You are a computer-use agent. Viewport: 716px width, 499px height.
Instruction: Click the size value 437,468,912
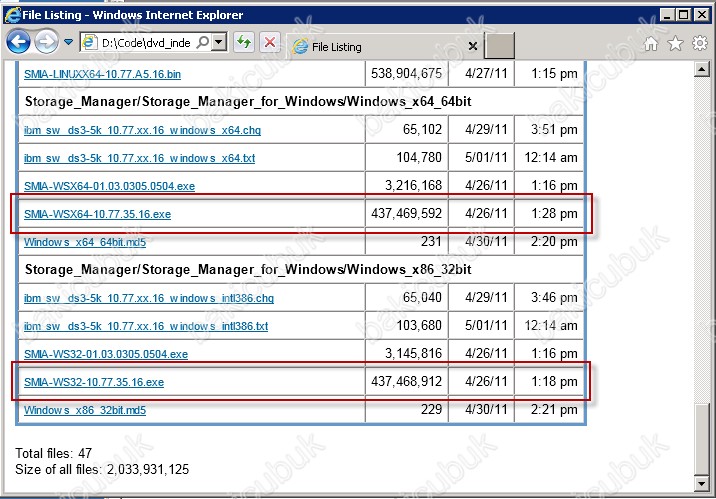(x=406, y=381)
